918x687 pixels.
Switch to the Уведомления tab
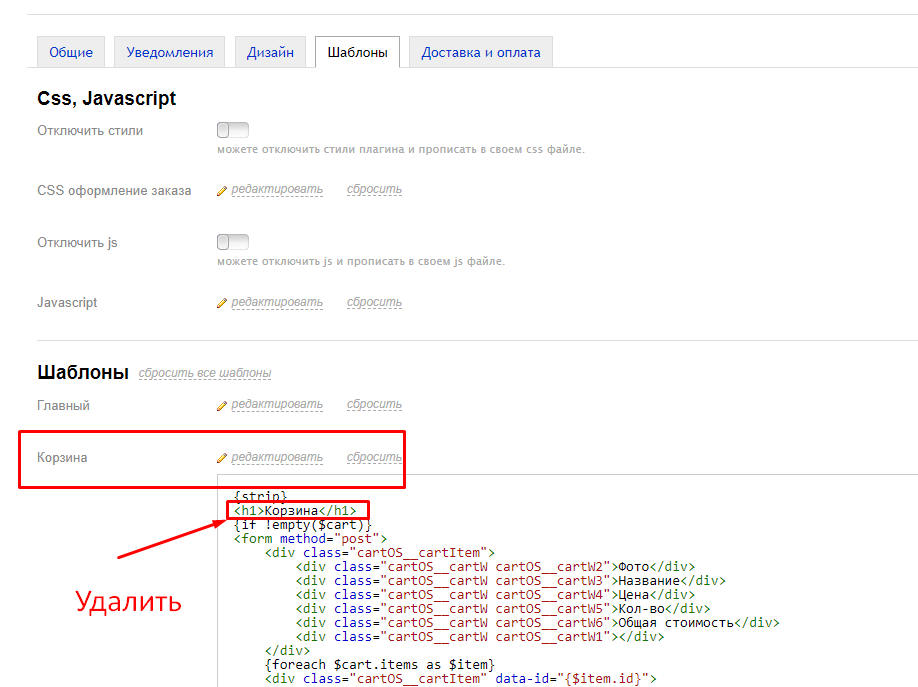pyautogui.click(x=170, y=52)
